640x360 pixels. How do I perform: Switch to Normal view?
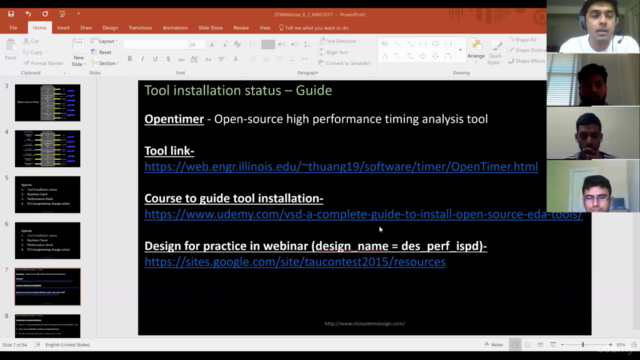[516, 345]
